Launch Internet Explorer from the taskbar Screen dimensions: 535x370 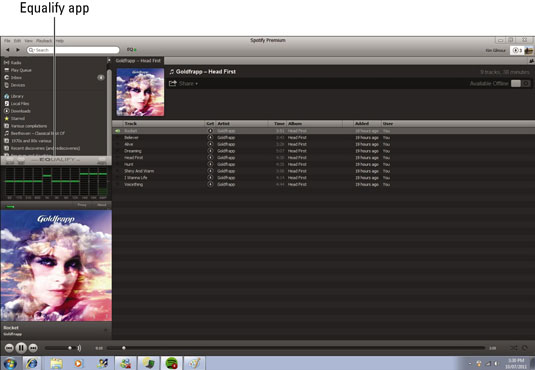(32, 364)
